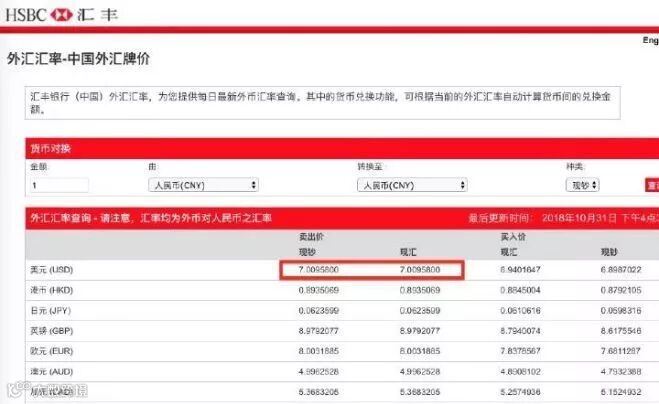The image size is (659, 404).
Task: Click the 种类 label
Action: pyautogui.click(x=575, y=167)
